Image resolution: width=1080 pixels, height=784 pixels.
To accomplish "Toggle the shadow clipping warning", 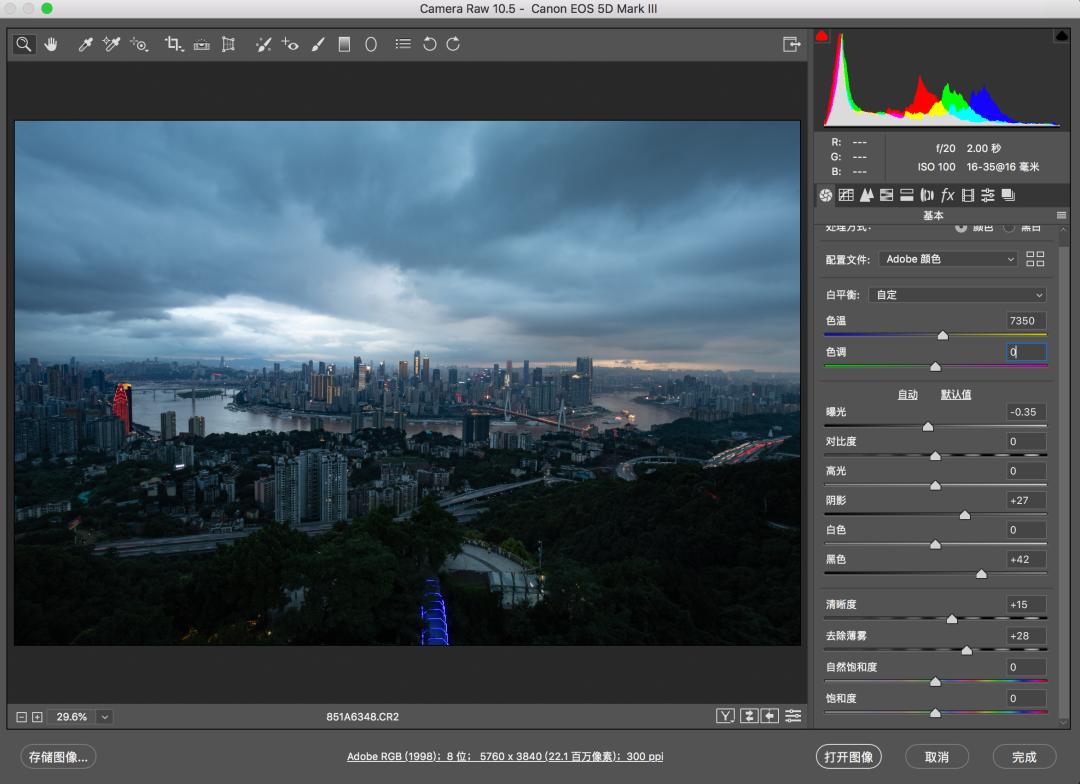I will click(822, 36).
